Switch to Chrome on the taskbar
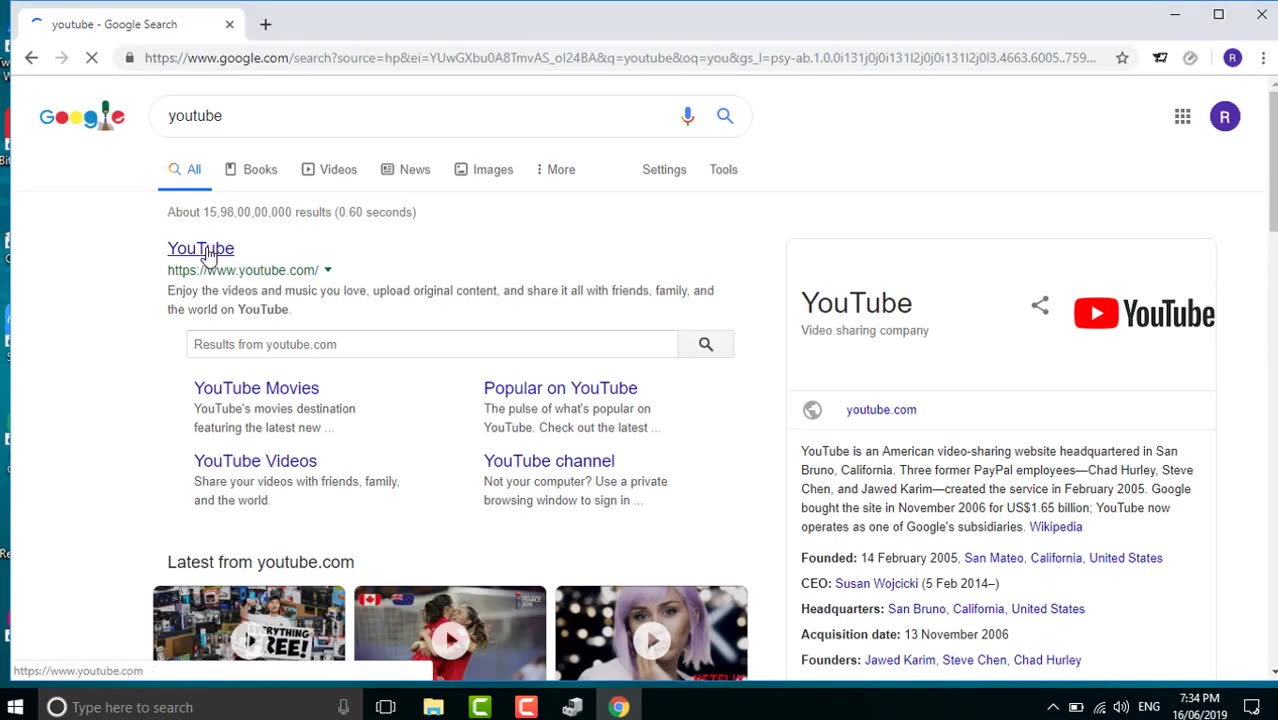Screen dimensions: 1278x720 pos(619,707)
